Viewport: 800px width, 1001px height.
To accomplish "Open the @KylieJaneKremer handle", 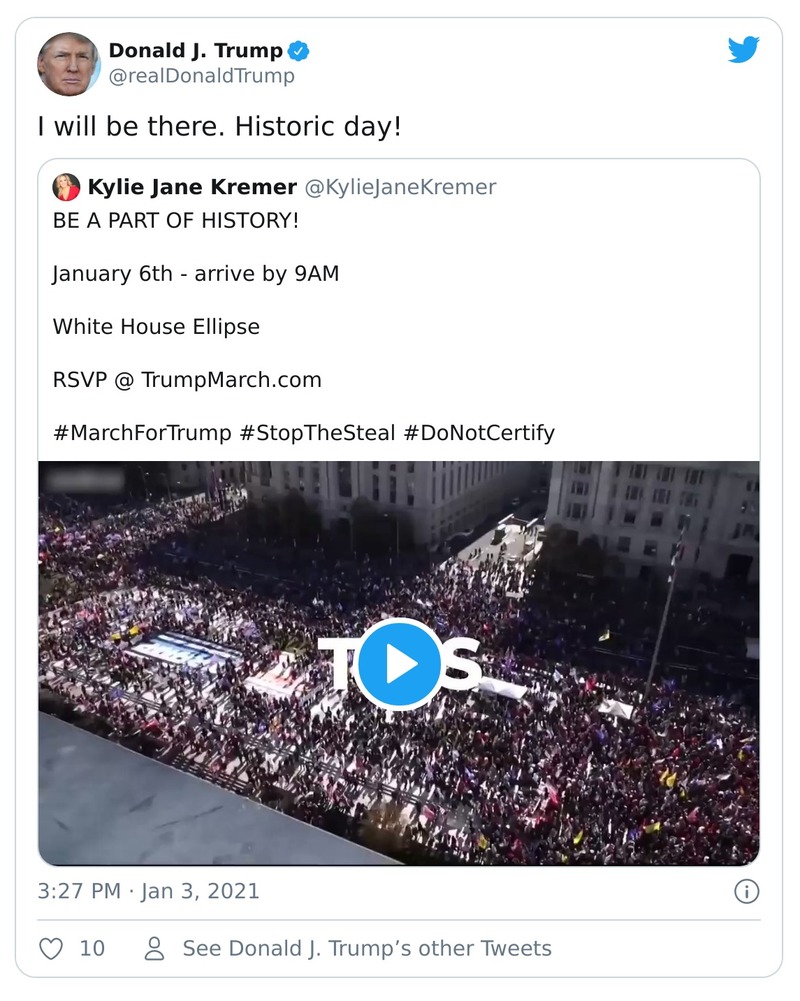I will [x=400, y=187].
